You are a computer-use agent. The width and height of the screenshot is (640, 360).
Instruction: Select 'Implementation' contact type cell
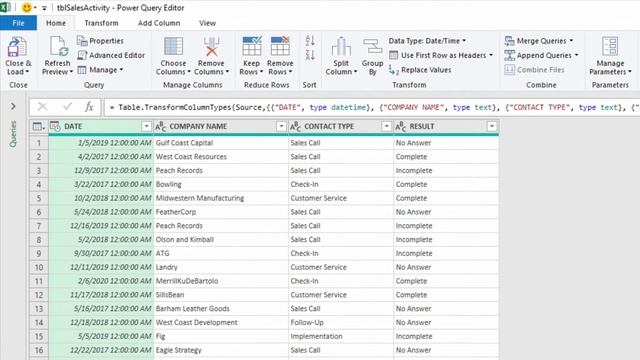[341, 336]
